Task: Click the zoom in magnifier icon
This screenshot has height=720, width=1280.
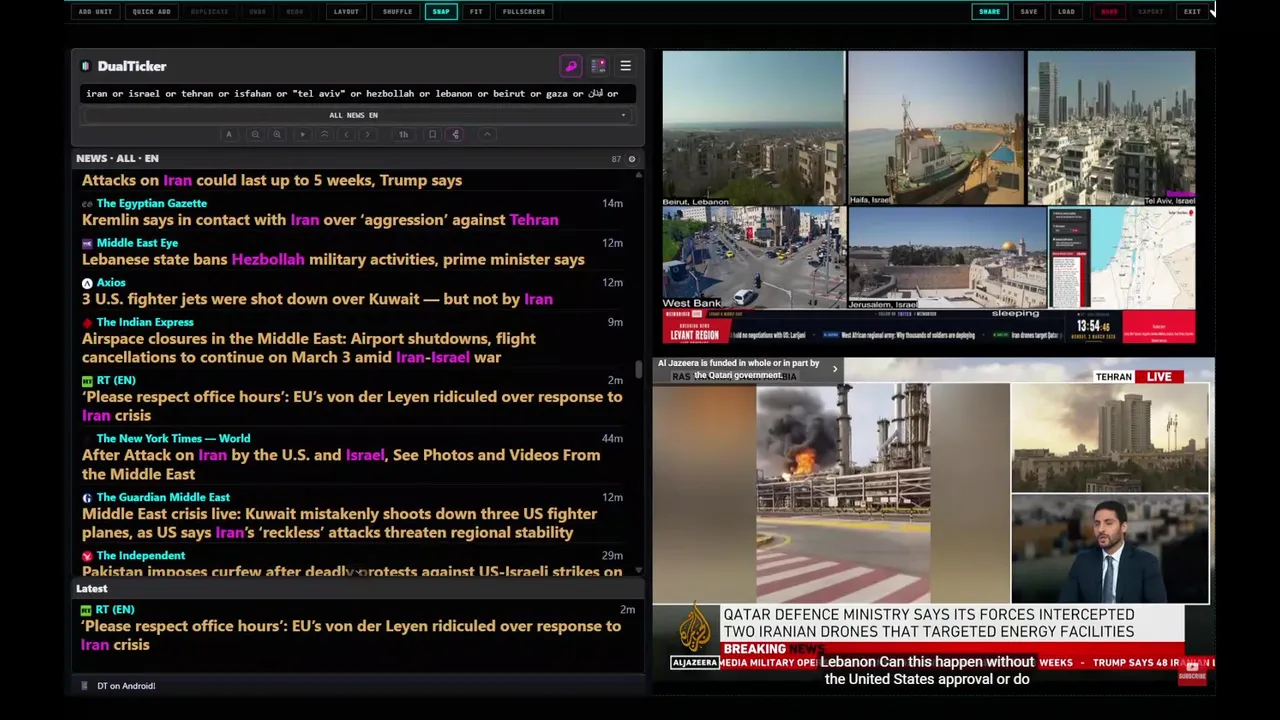Action: pyautogui.click(x=277, y=134)
